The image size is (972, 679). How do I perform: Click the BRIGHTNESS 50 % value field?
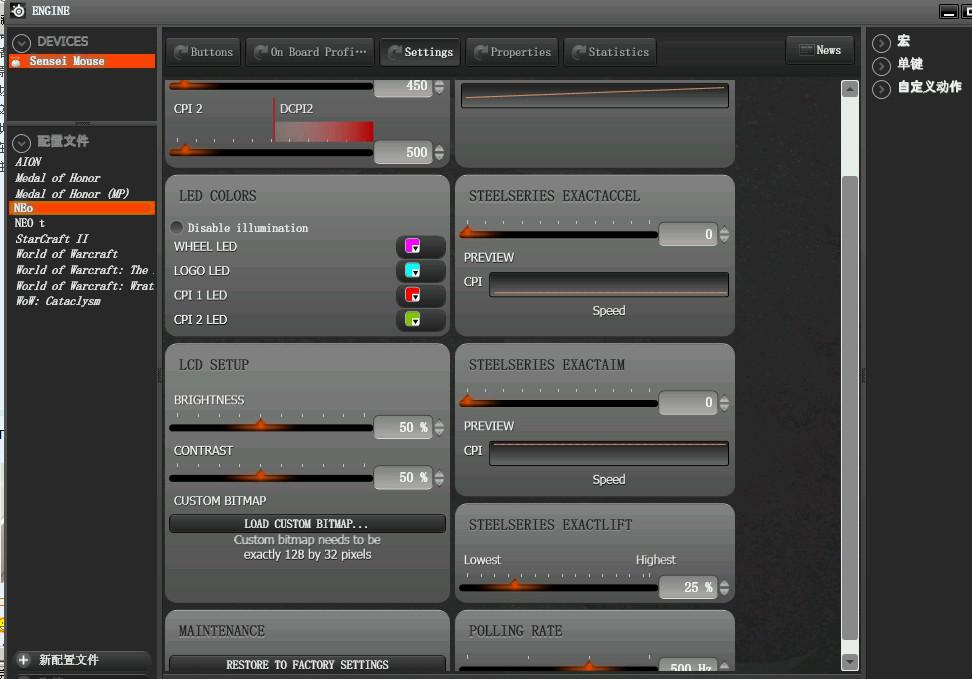(403, 427)
